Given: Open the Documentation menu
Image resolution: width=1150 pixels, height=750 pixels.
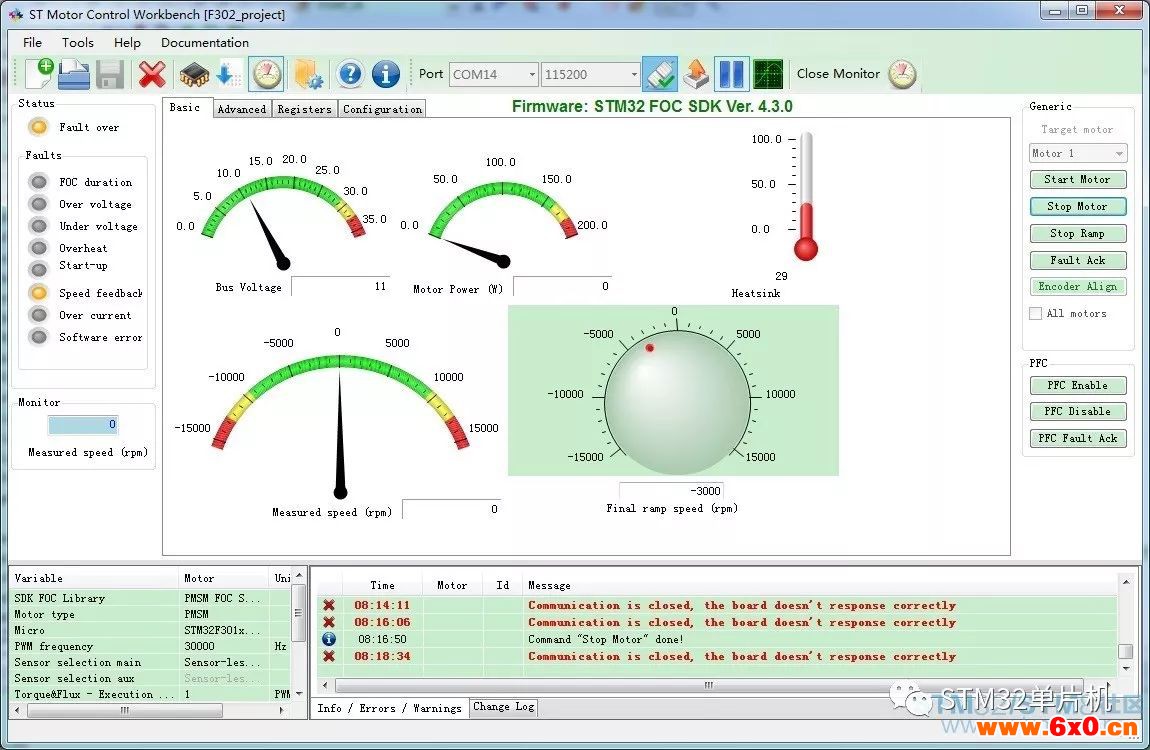Looking at the screenshot, I should tap(205, 43).
